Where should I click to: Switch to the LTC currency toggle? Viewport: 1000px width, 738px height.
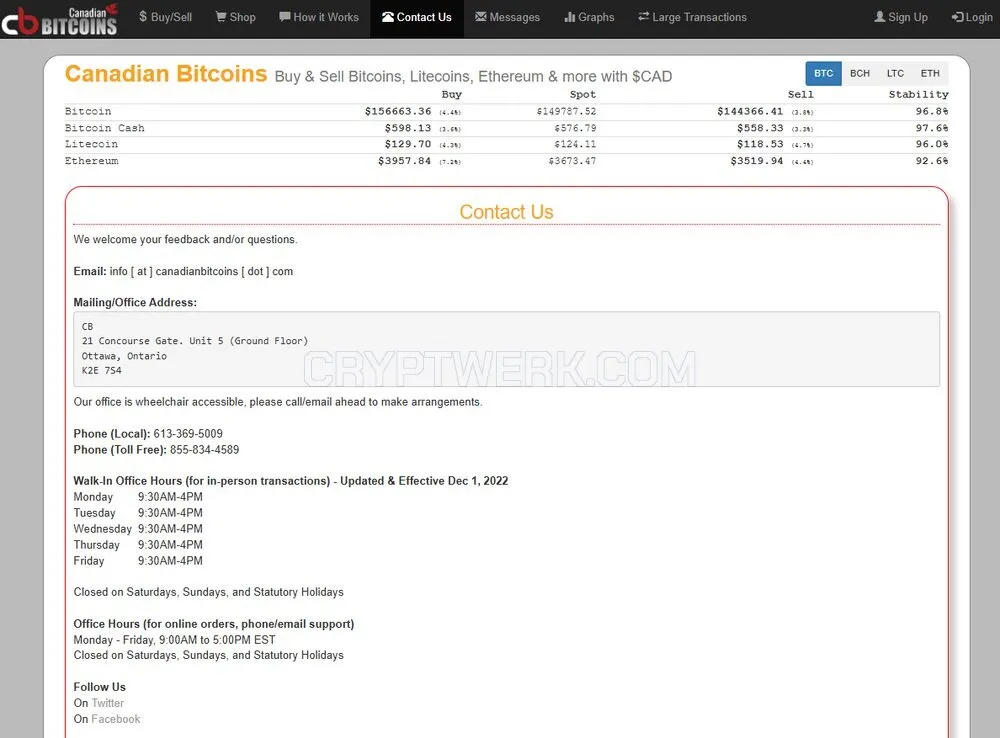[895, 73]
